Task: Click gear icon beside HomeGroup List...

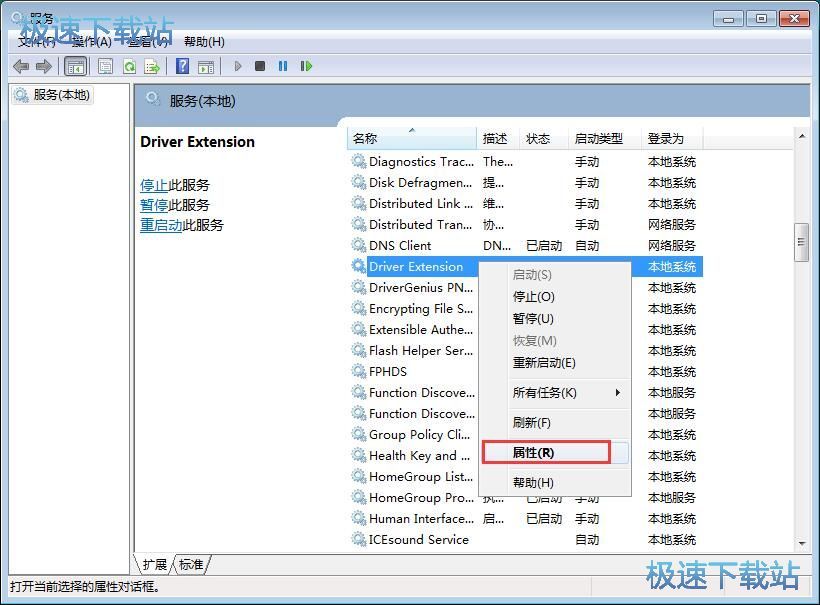Action: coord(358,476)
